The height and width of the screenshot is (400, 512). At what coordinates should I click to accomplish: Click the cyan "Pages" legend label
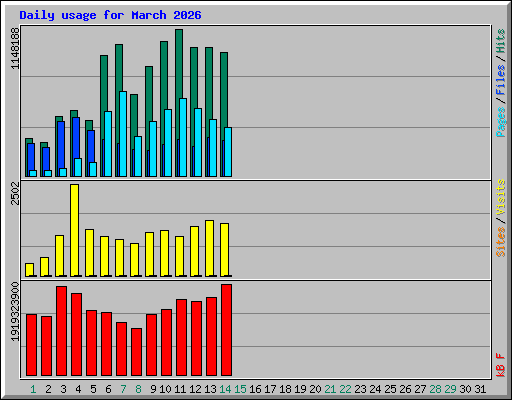(500, 122)
